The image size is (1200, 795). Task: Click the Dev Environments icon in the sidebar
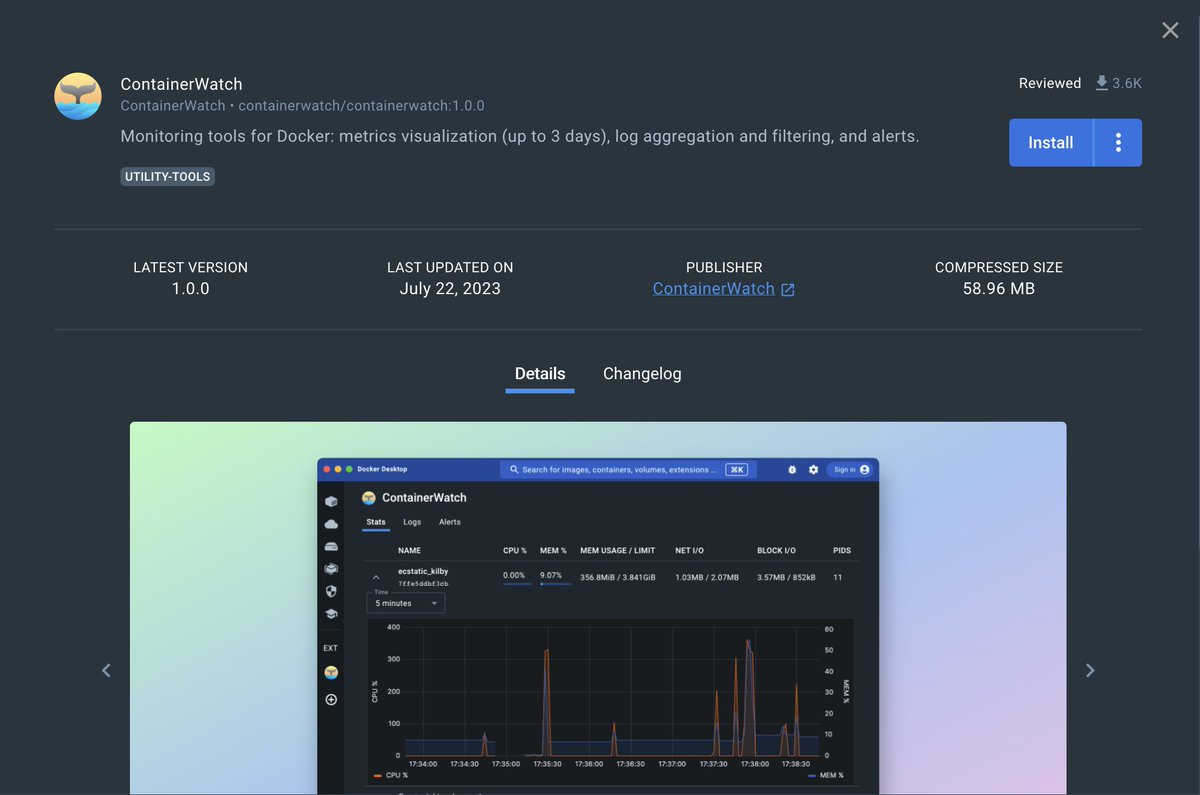coord(331,569)
